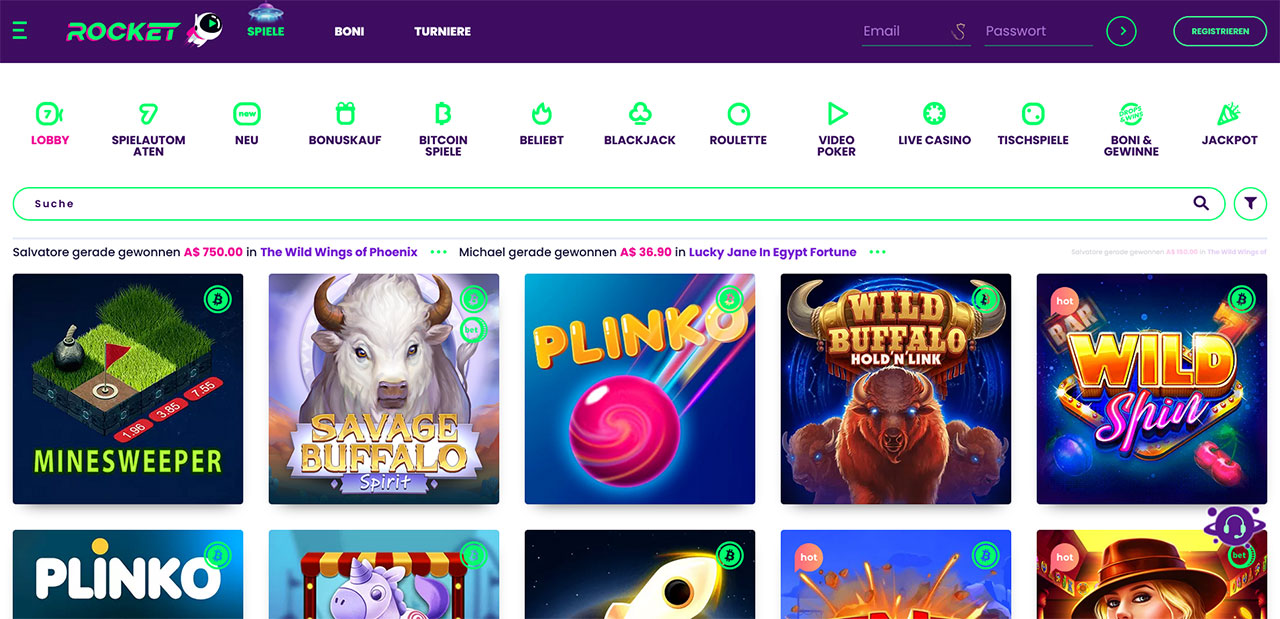Screen dimensions: 1280x619
Task: Open the Roulette category icon
Action: coord(738,113)
